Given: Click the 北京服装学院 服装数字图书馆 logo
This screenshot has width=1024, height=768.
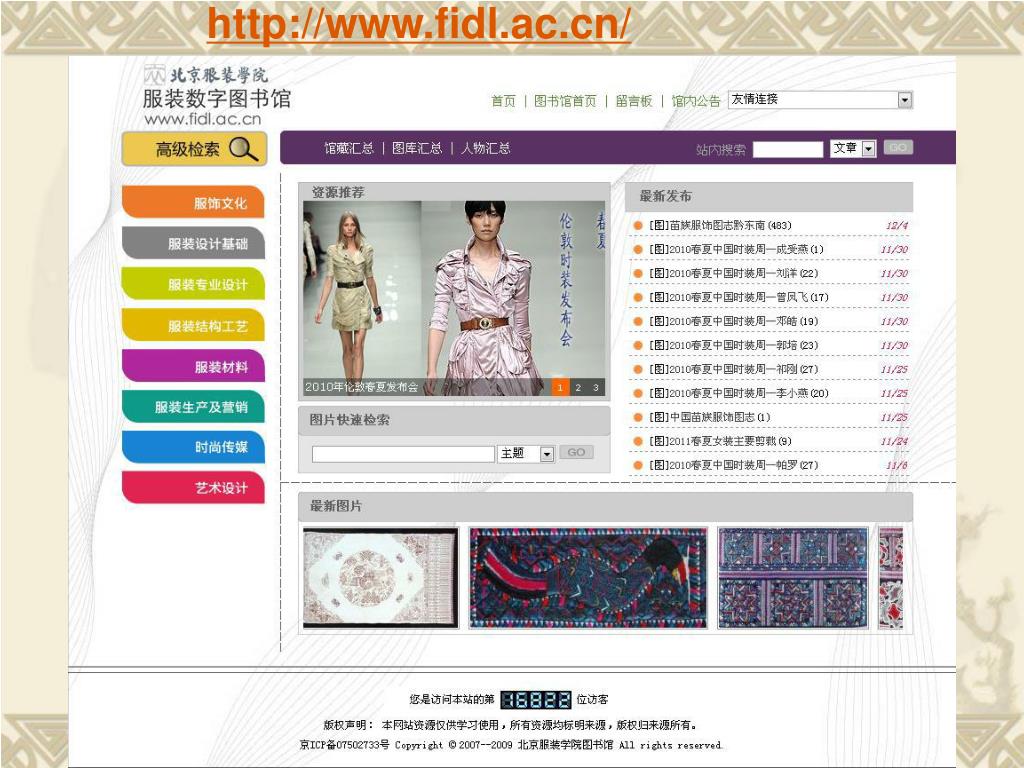Looking at the screenshot, I should click(216, 95).
